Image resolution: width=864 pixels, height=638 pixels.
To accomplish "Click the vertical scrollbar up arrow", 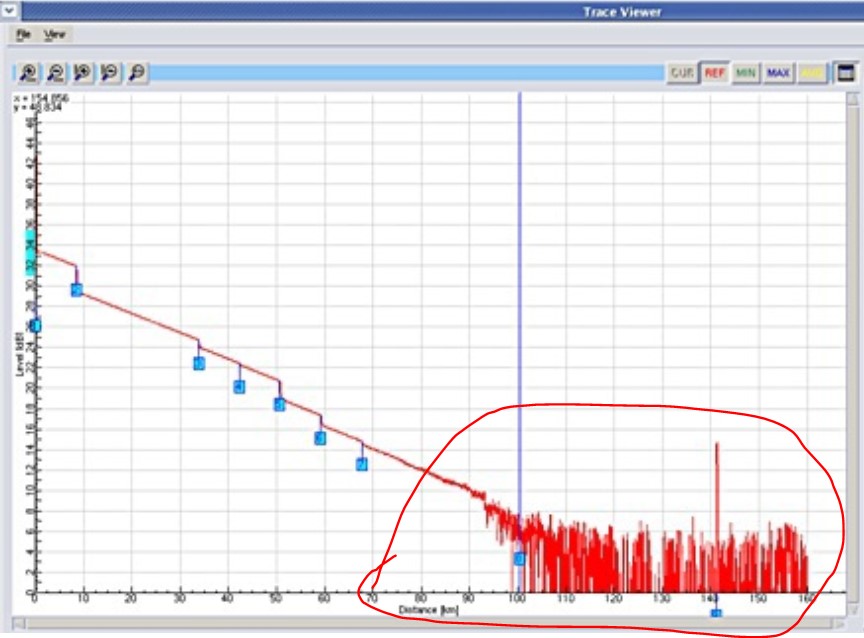I will (852, 99).
